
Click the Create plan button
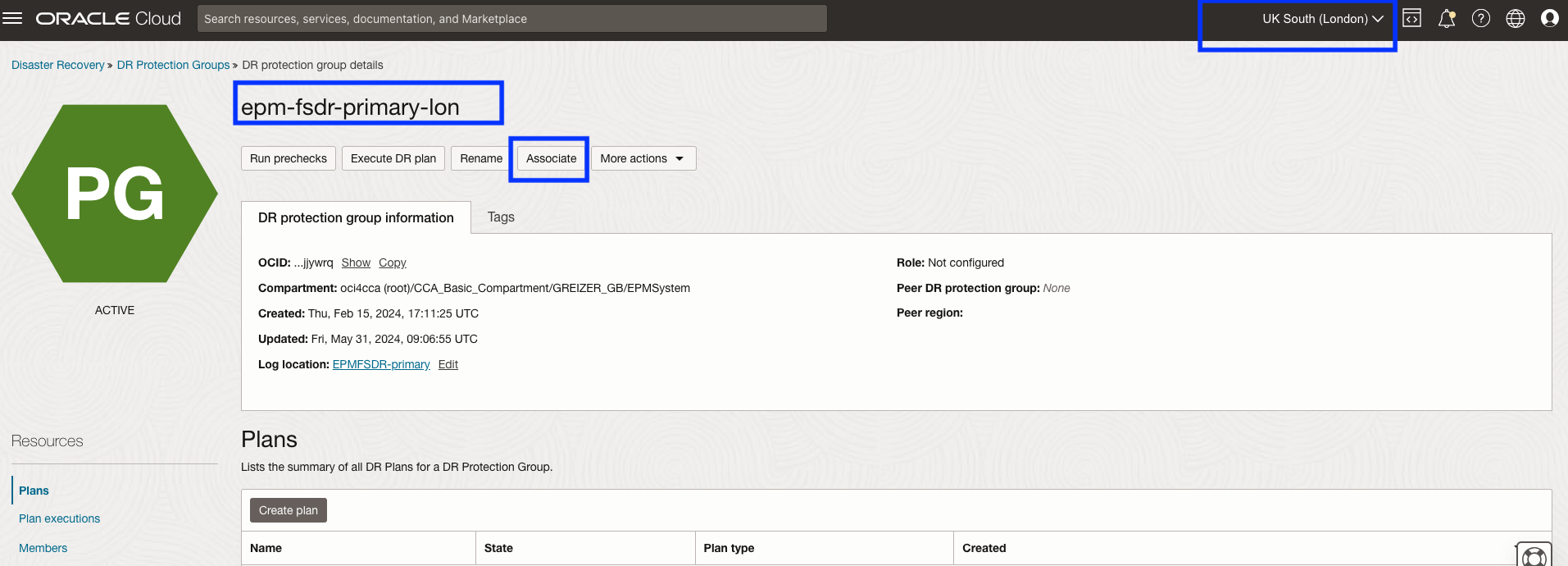289,510
